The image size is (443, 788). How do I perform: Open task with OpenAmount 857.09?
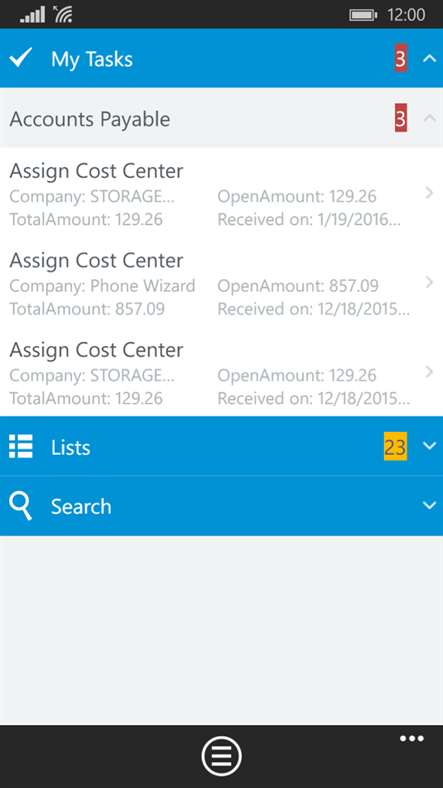point(222,282)
